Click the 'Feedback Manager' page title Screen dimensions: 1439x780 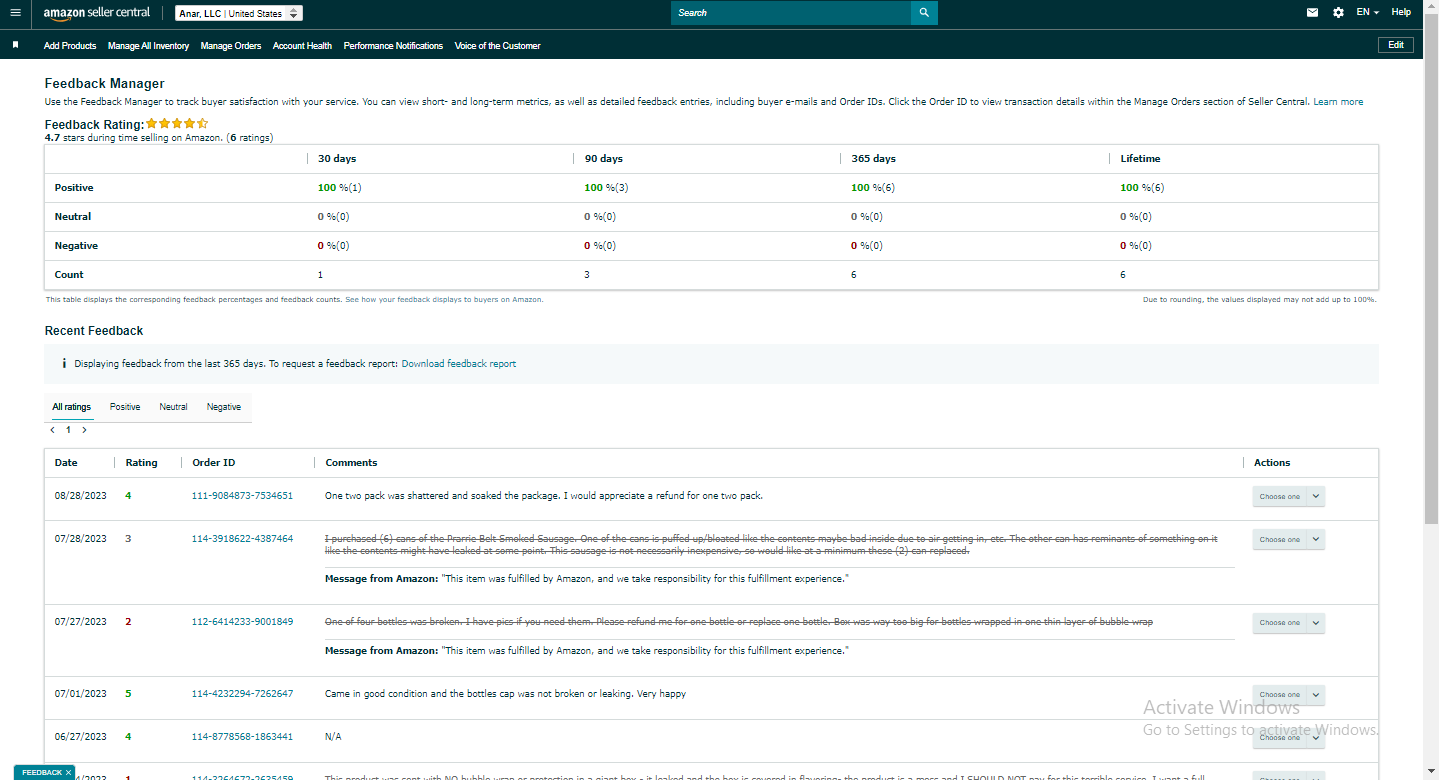point(105,84)
